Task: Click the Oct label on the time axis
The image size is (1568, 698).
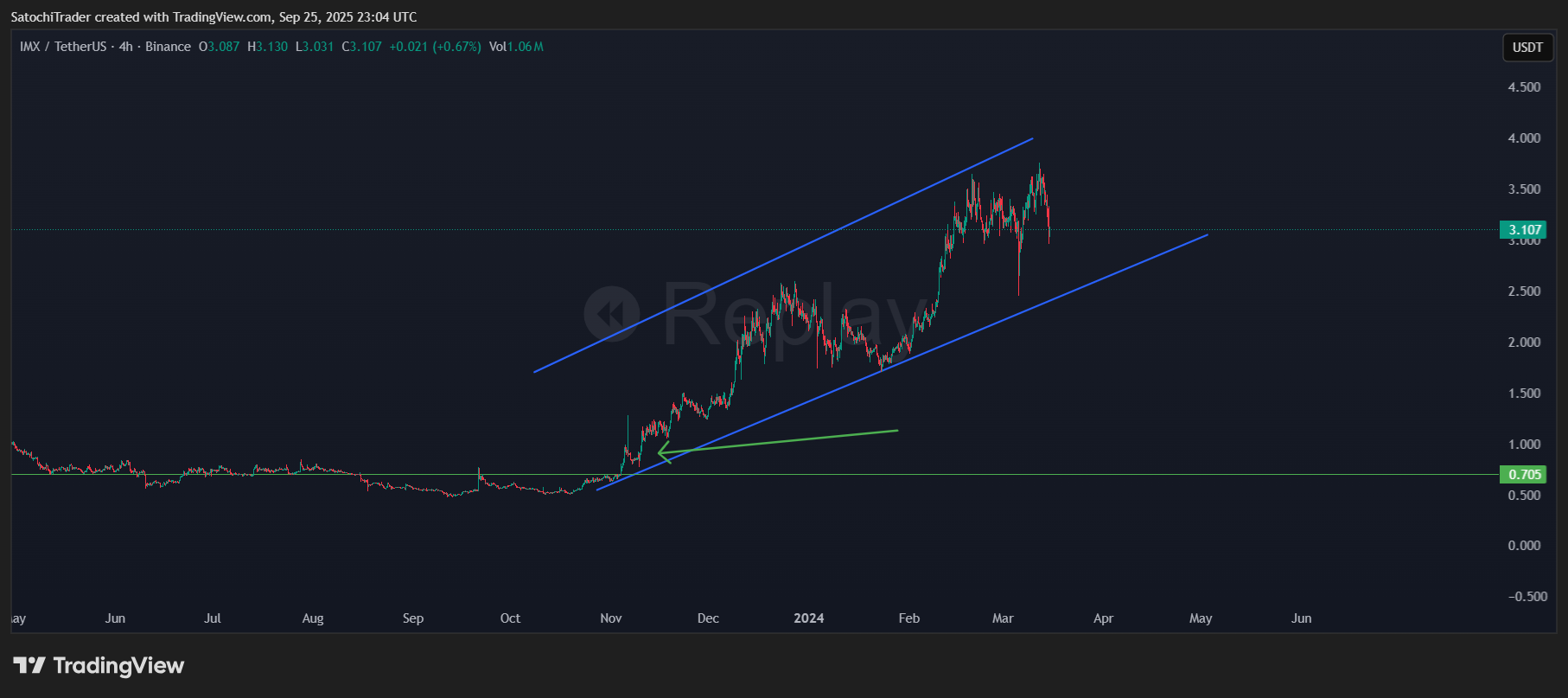Action: [x=510, y=618]
